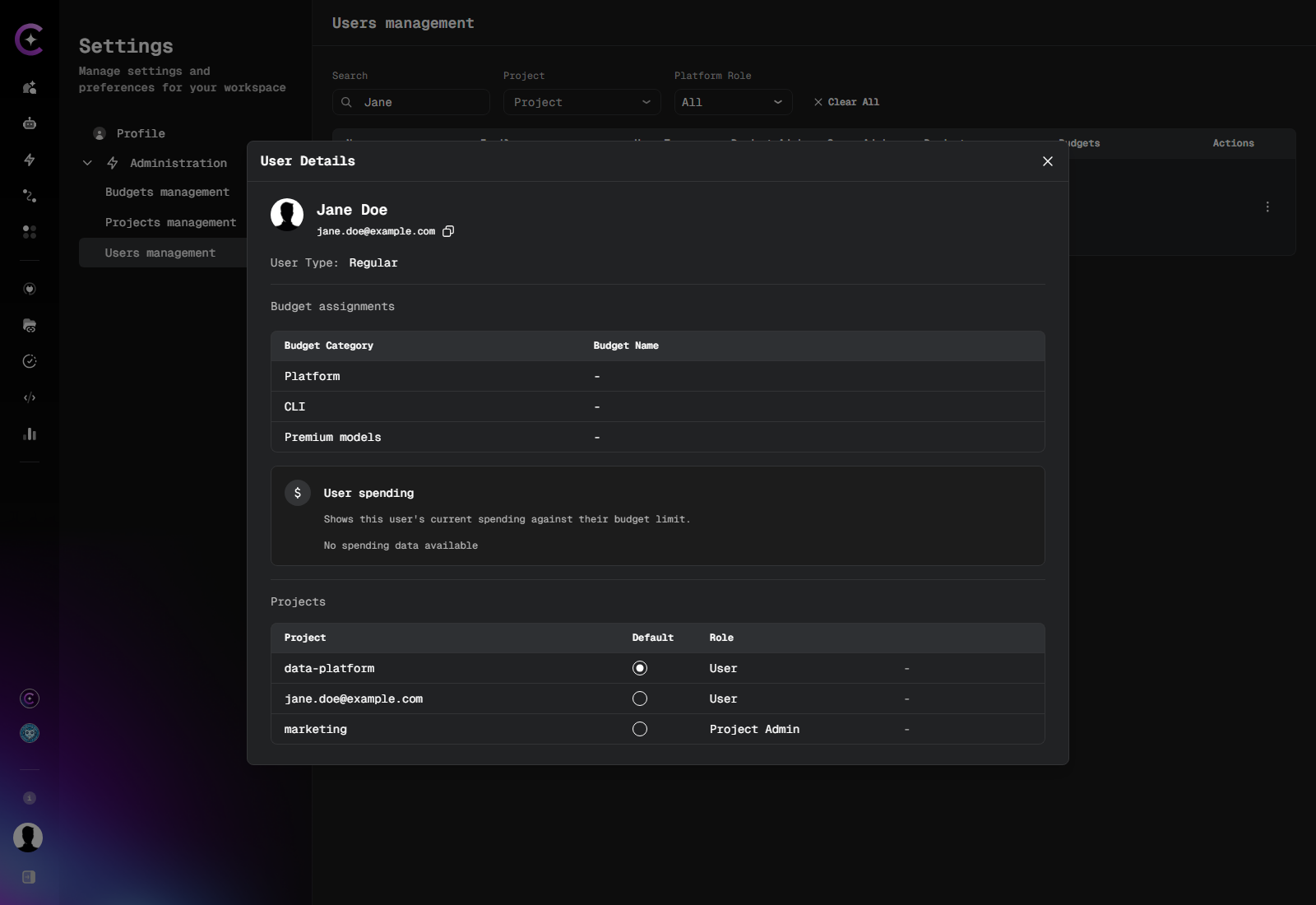The image size is (1316, 905).
Task: Click the Administration menu label
Action: coord(178,163)
